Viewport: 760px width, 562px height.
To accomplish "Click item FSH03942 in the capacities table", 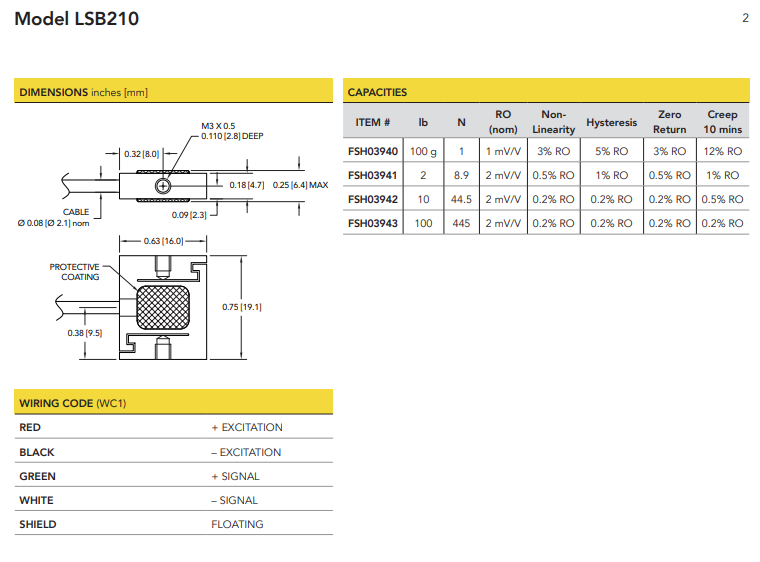I will pos(373,199).
